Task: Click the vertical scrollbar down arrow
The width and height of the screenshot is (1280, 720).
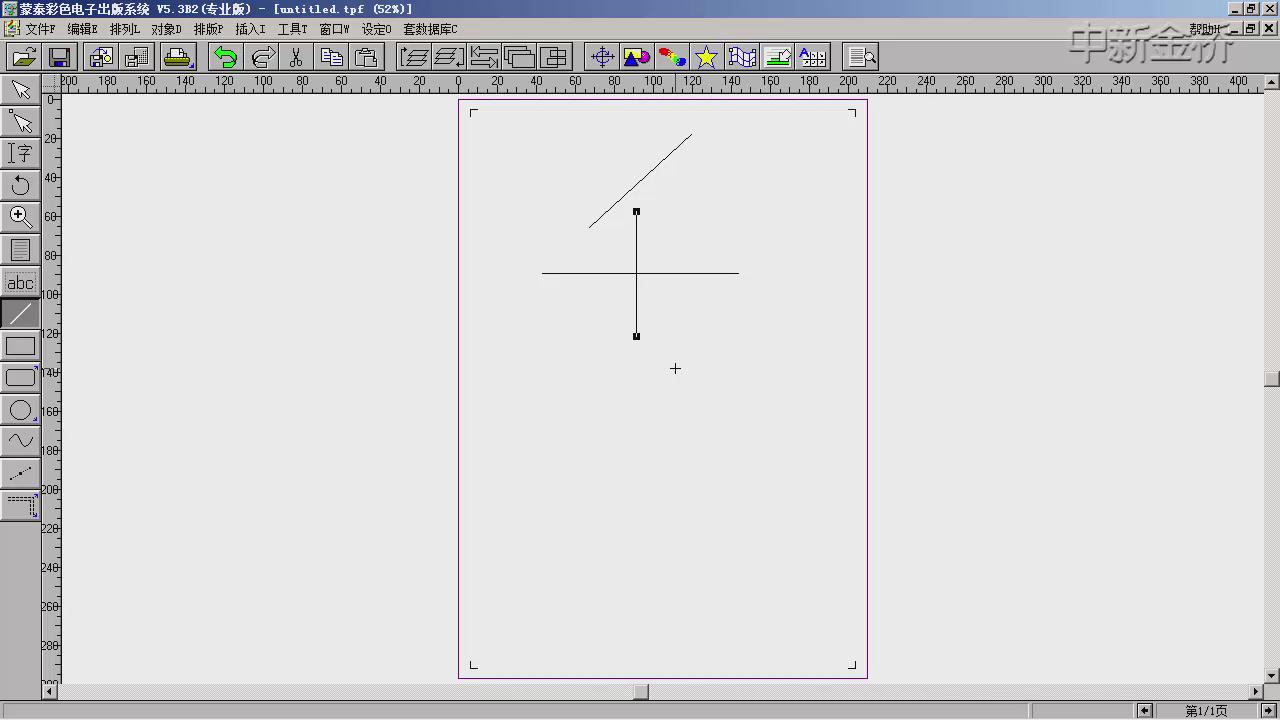Action: (1271, 677)
